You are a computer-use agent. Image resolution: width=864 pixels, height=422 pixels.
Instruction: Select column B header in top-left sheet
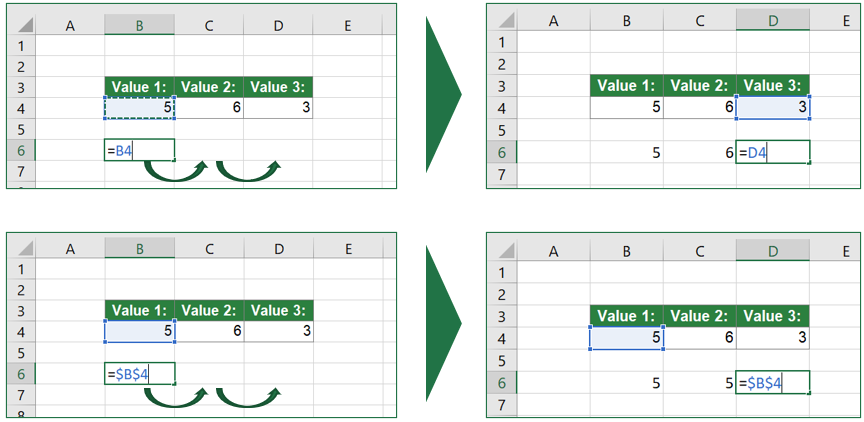[139, 25]
